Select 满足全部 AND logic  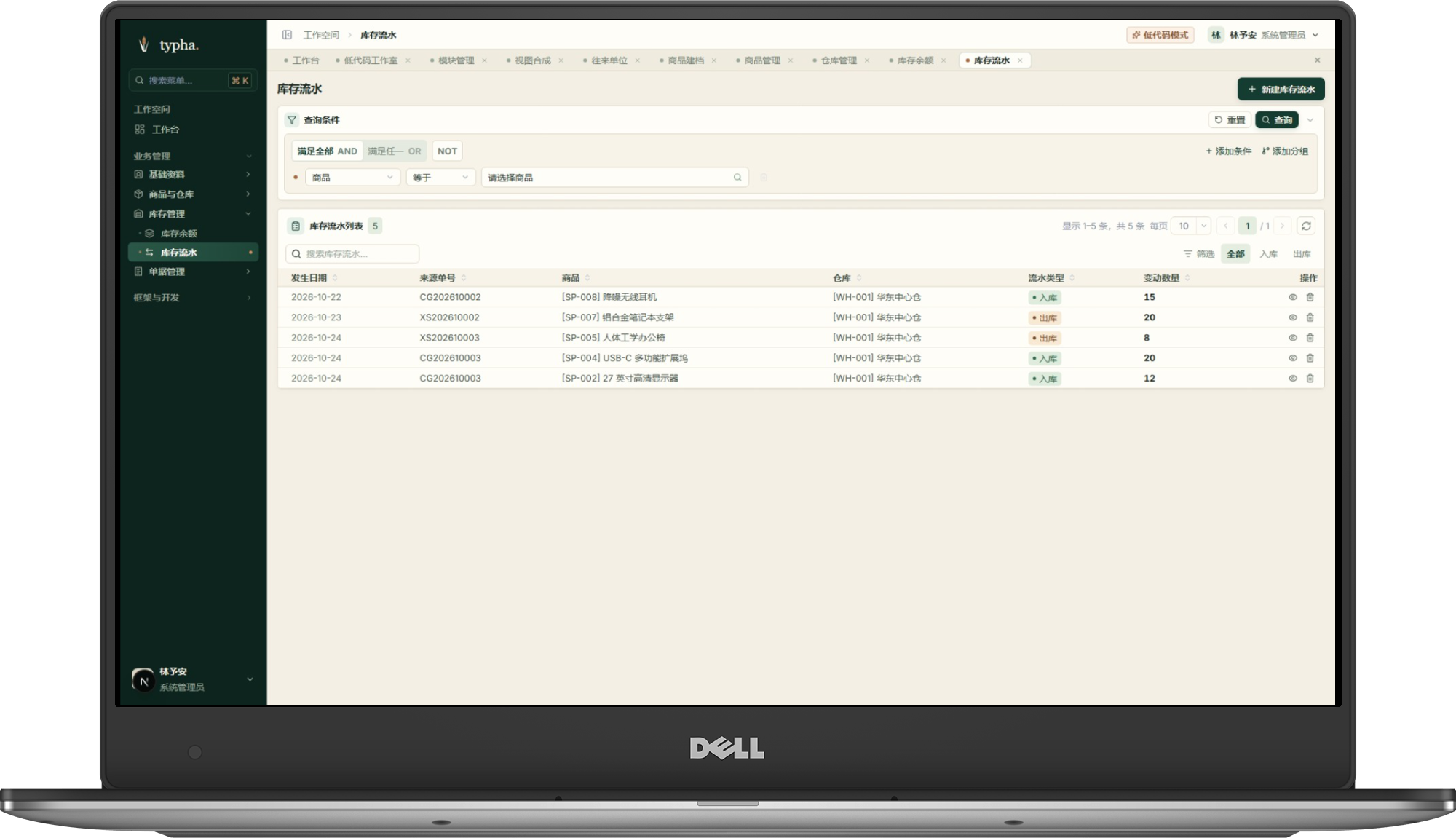[327, 151]
